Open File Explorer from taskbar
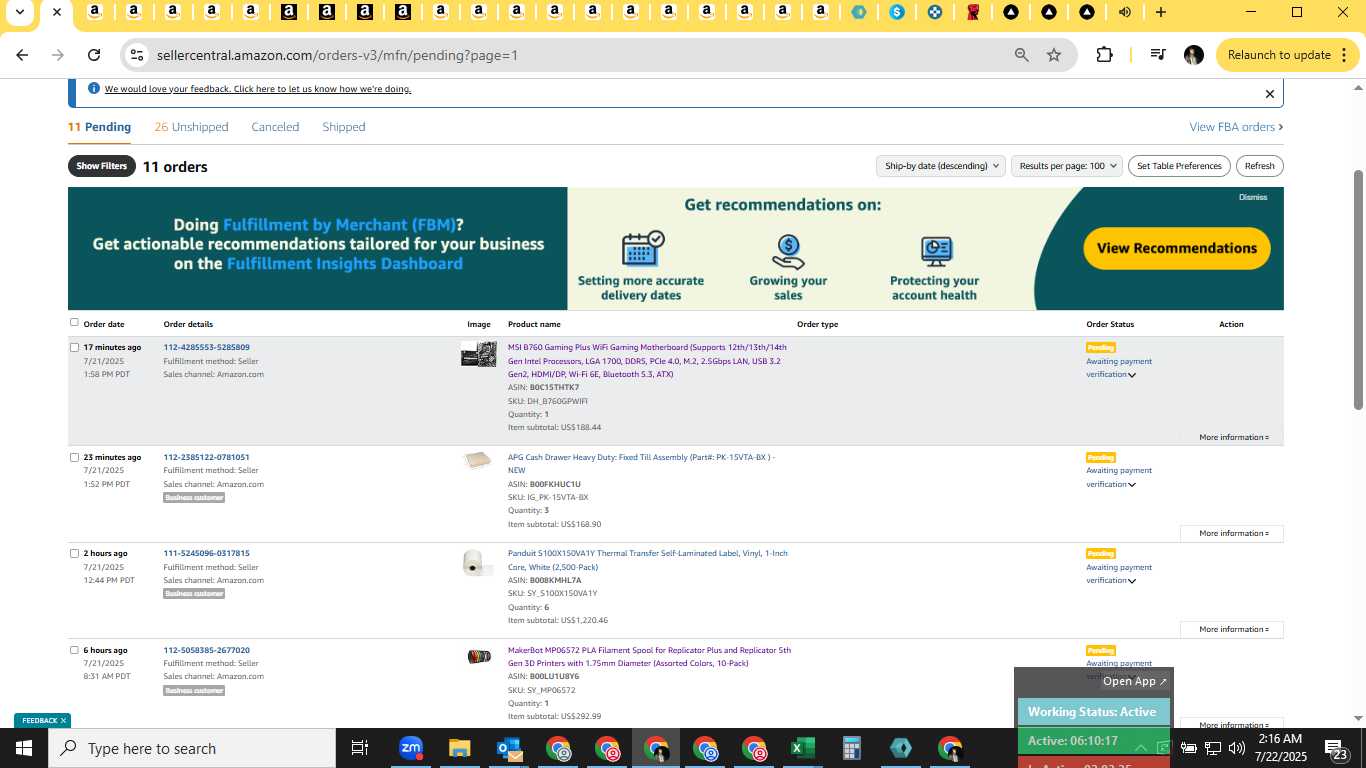 pos(459,748)
